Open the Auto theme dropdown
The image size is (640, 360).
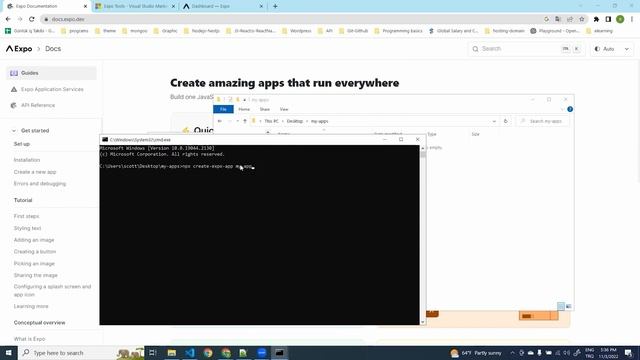pos(612,49)
